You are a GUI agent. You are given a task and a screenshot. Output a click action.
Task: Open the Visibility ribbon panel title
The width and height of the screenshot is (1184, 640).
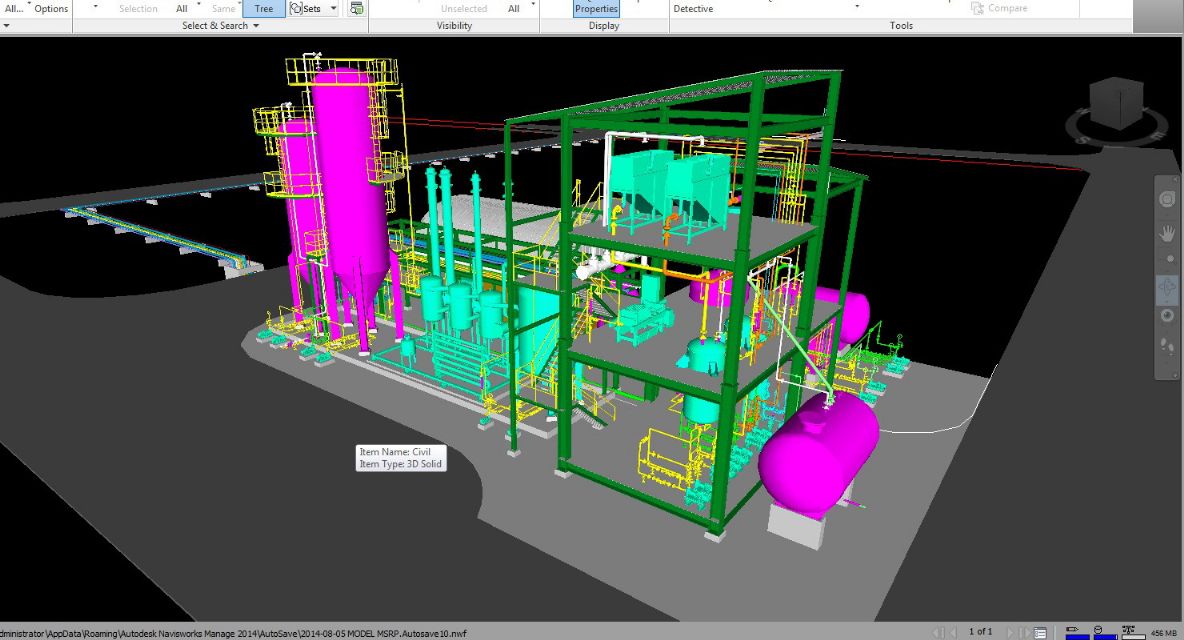[454, 26]
